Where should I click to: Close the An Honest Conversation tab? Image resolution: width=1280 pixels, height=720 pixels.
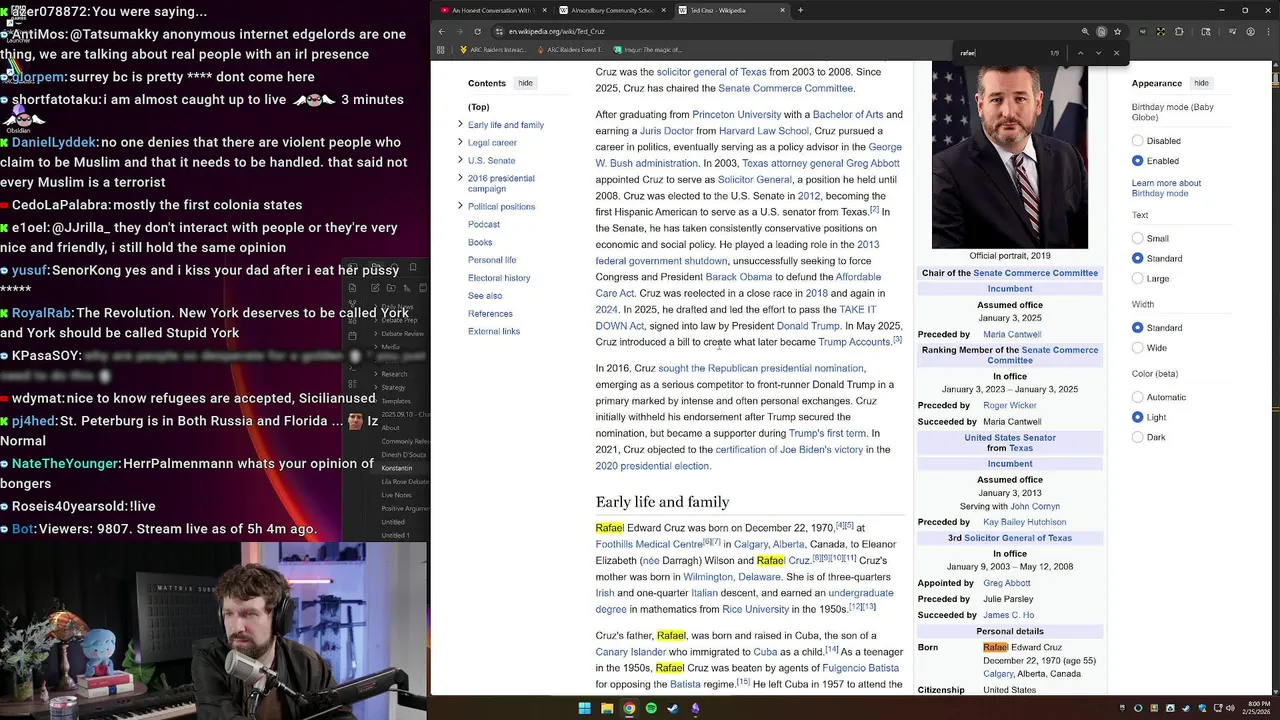click(545, 10)
